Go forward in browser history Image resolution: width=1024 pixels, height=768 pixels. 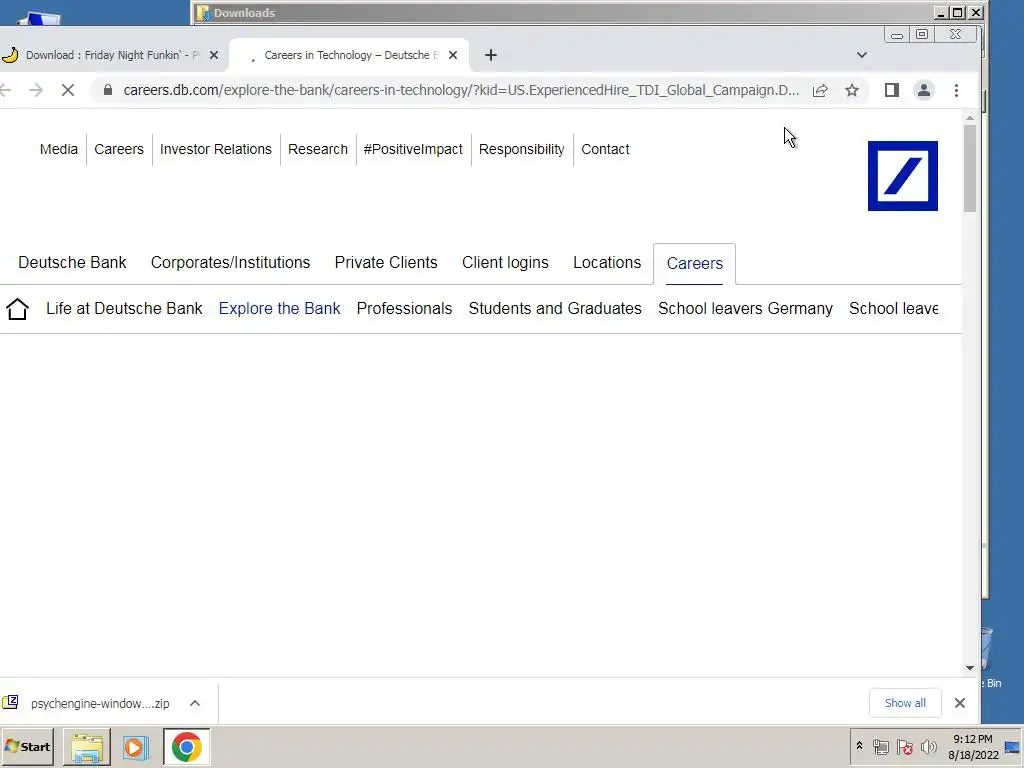click(37, 90)
